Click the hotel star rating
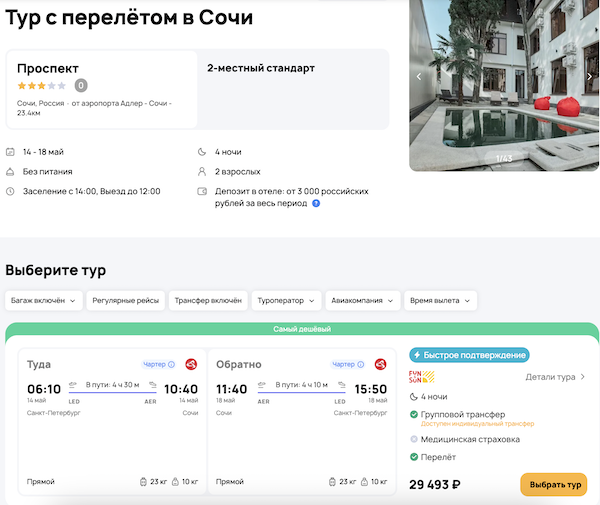Screen dimensions: 600x505 click(42, 85)
